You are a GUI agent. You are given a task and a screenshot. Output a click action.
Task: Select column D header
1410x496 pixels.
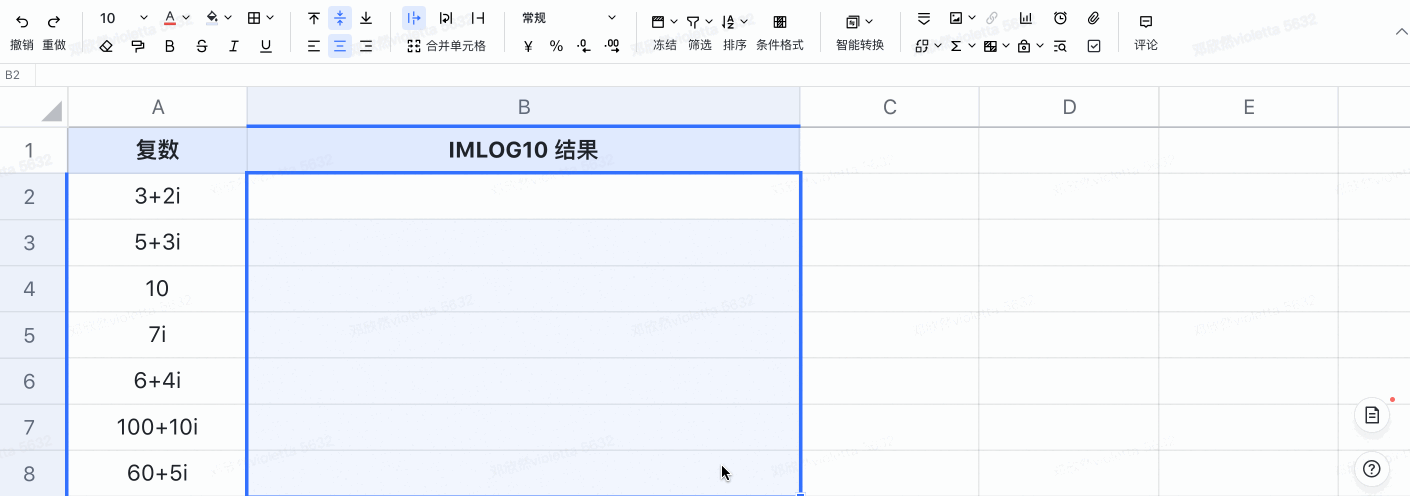[x=1069, y=107]
